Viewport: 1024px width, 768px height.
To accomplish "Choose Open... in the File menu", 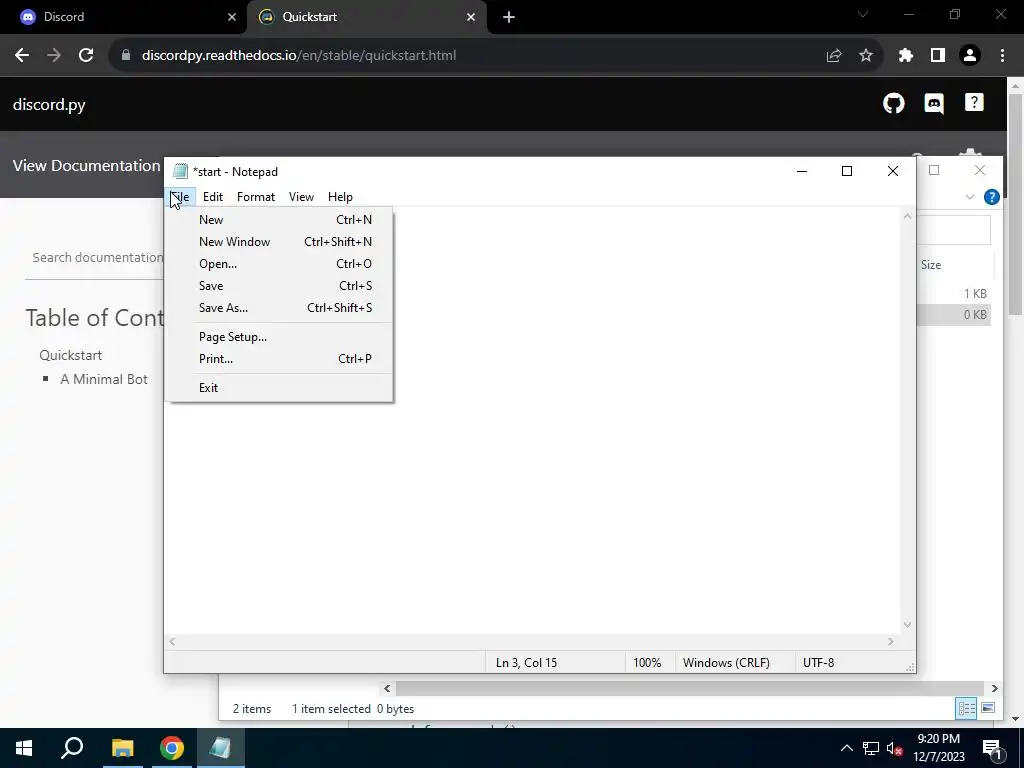I will click(280, 264).
